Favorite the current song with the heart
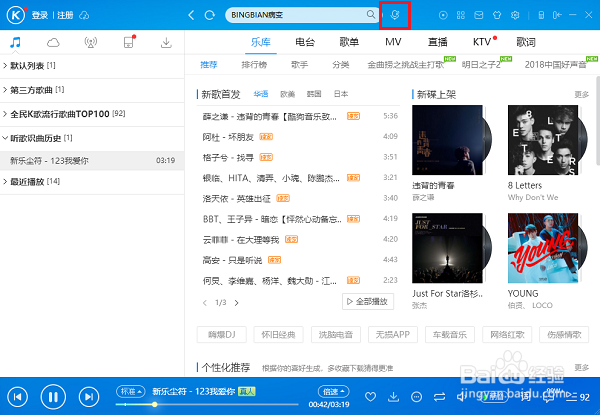The image size is (600, 415). pyautogui.click(x=370, y=397)
